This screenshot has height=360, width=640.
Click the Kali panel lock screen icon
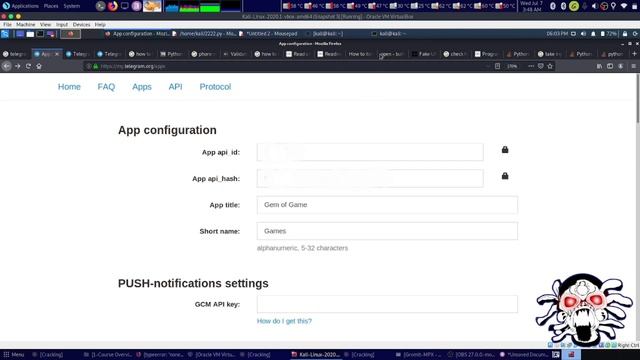pyautogui.click(x=625, y=34)
